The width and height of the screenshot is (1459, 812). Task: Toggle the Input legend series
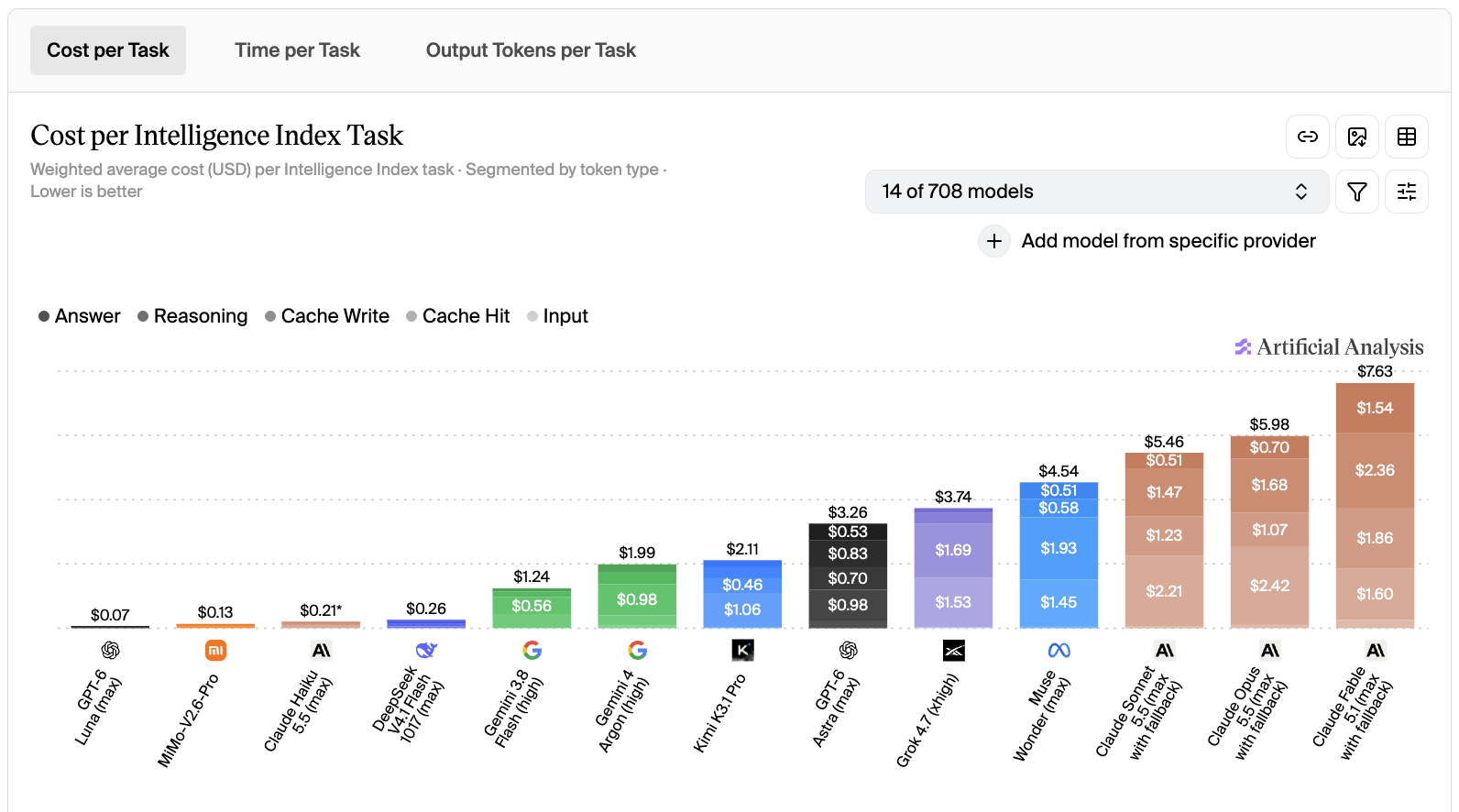click(557, 316)
